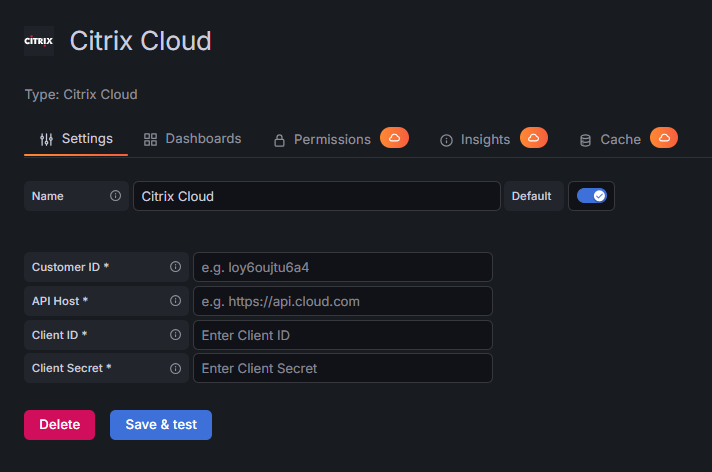Click the Name input field
Image resolution: width=712 pixels, height=472 pixels.
316,196
